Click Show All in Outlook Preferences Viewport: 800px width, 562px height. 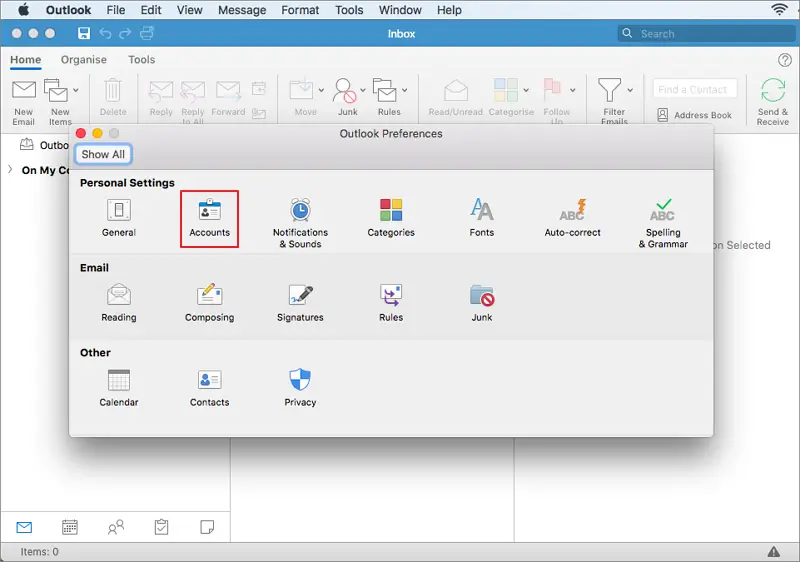point(103,155)
